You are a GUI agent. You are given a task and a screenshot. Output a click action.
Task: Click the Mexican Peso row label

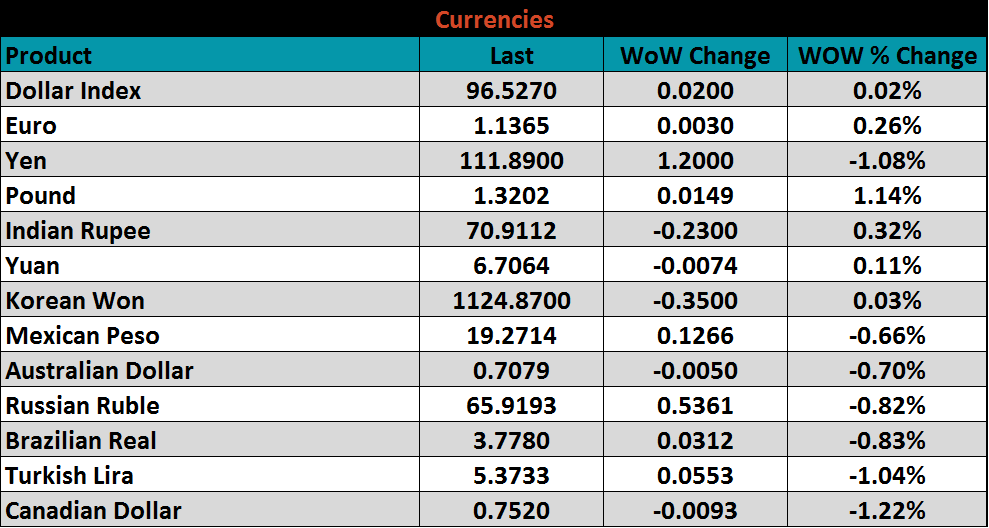pyautogui.click(x=83, y=336)
